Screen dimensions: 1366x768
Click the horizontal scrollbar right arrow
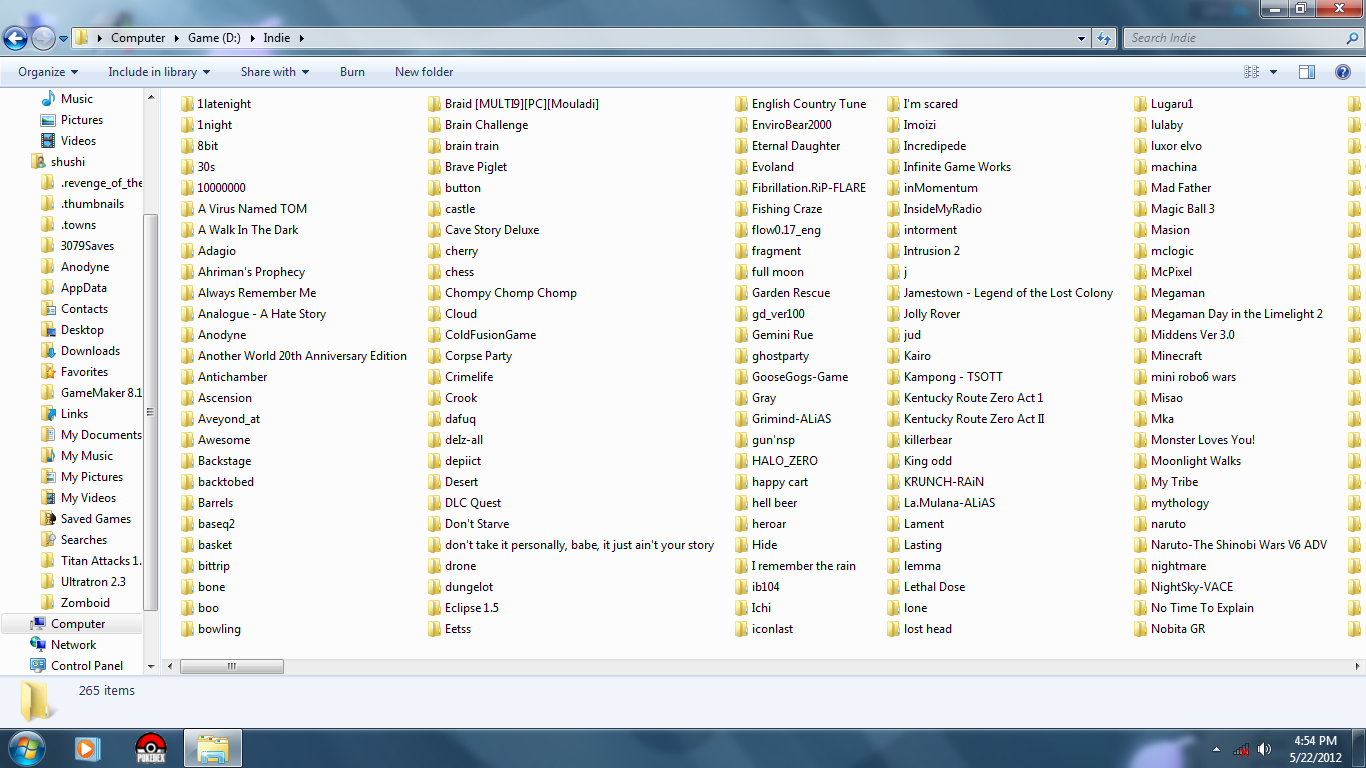(1356, 666)
